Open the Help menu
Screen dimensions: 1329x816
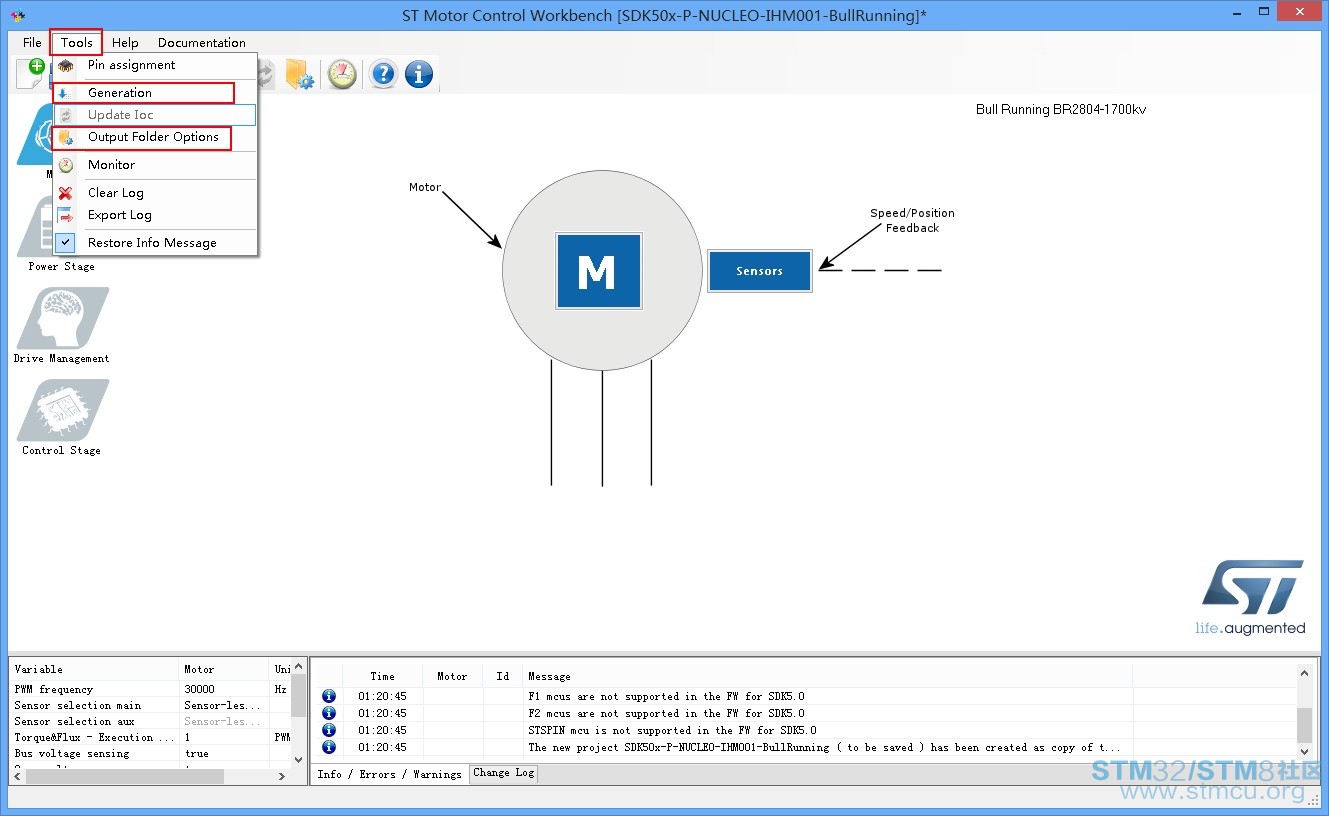tap(125, 43)
